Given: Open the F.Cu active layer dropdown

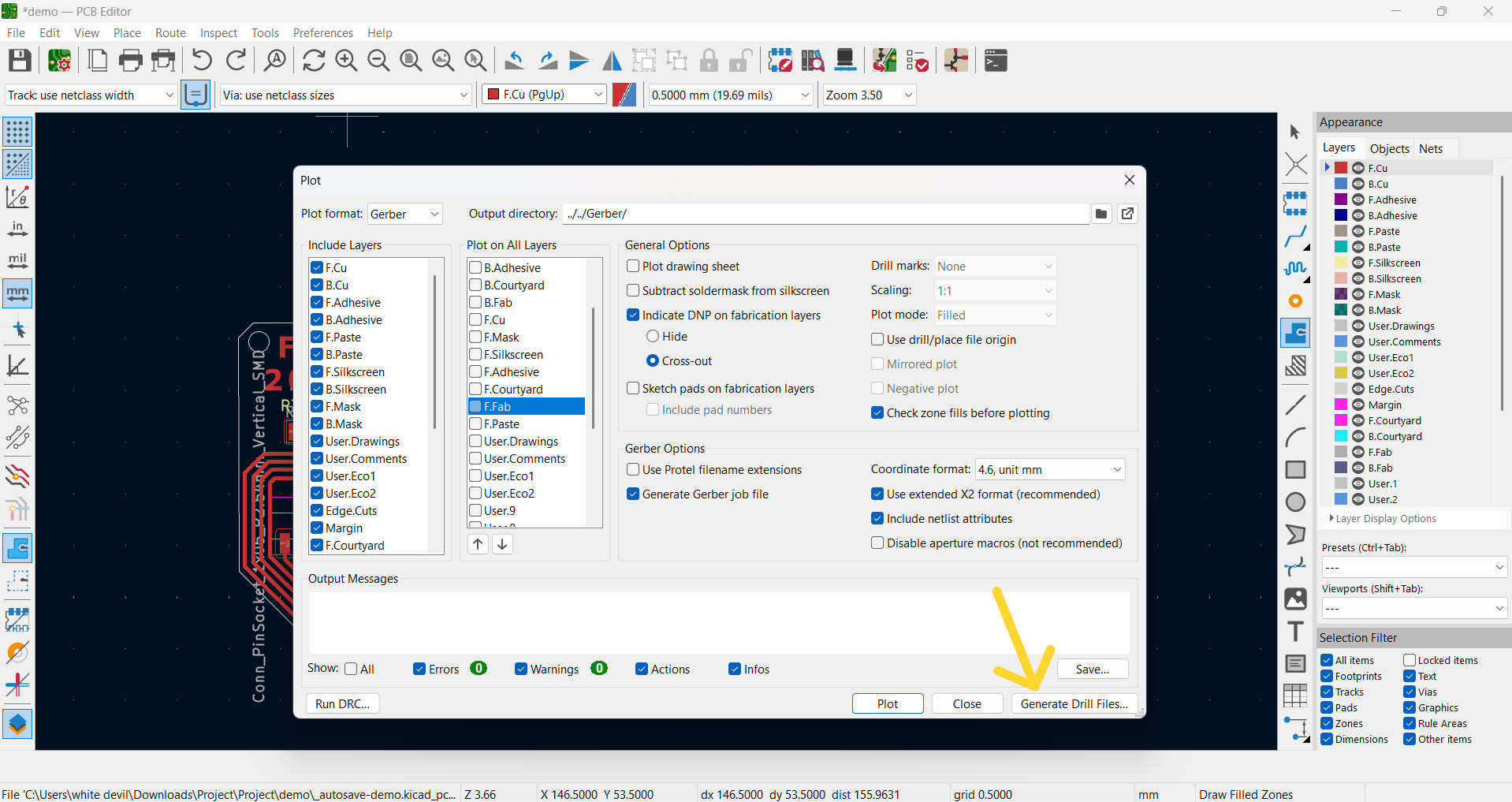Looking at the screenshot, I should (x=545, y=95).
